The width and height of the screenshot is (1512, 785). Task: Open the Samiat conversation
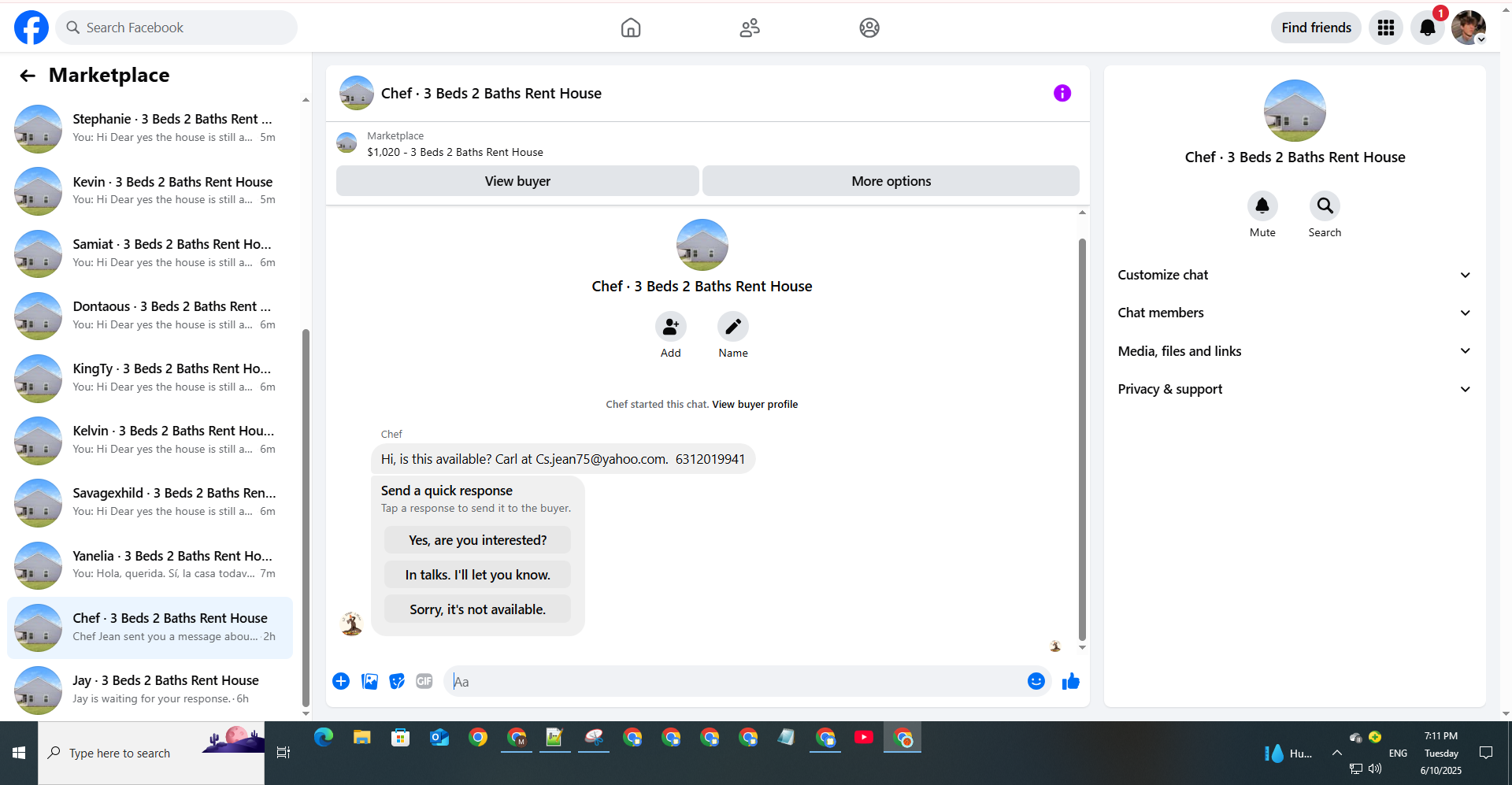coord(150,254)
